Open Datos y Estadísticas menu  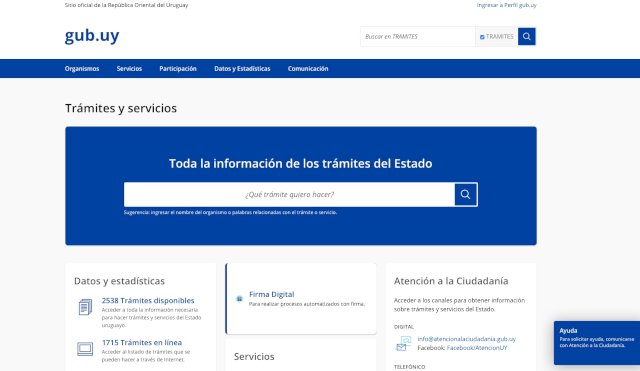[x=242, y=69]
